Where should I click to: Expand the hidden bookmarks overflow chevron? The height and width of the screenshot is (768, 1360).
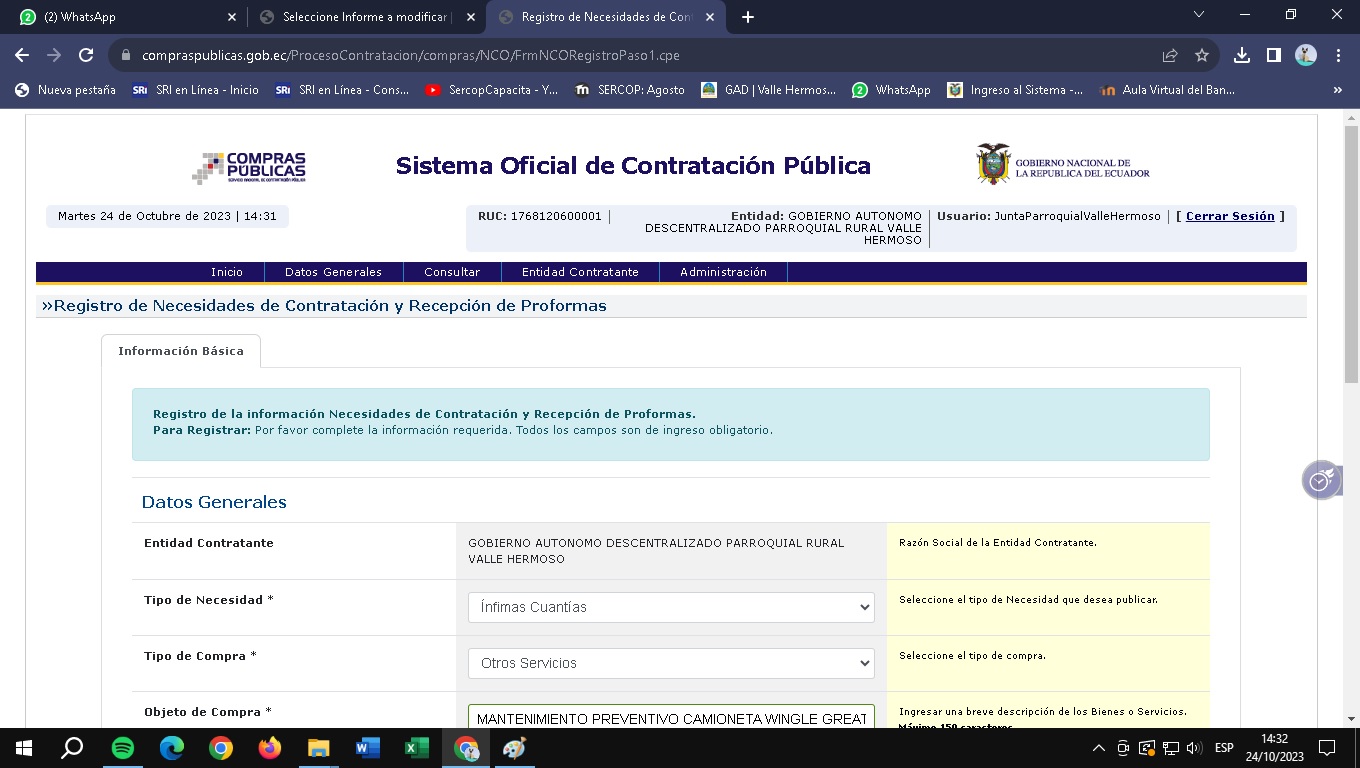pyautogui.click(x=1337, y=90)
